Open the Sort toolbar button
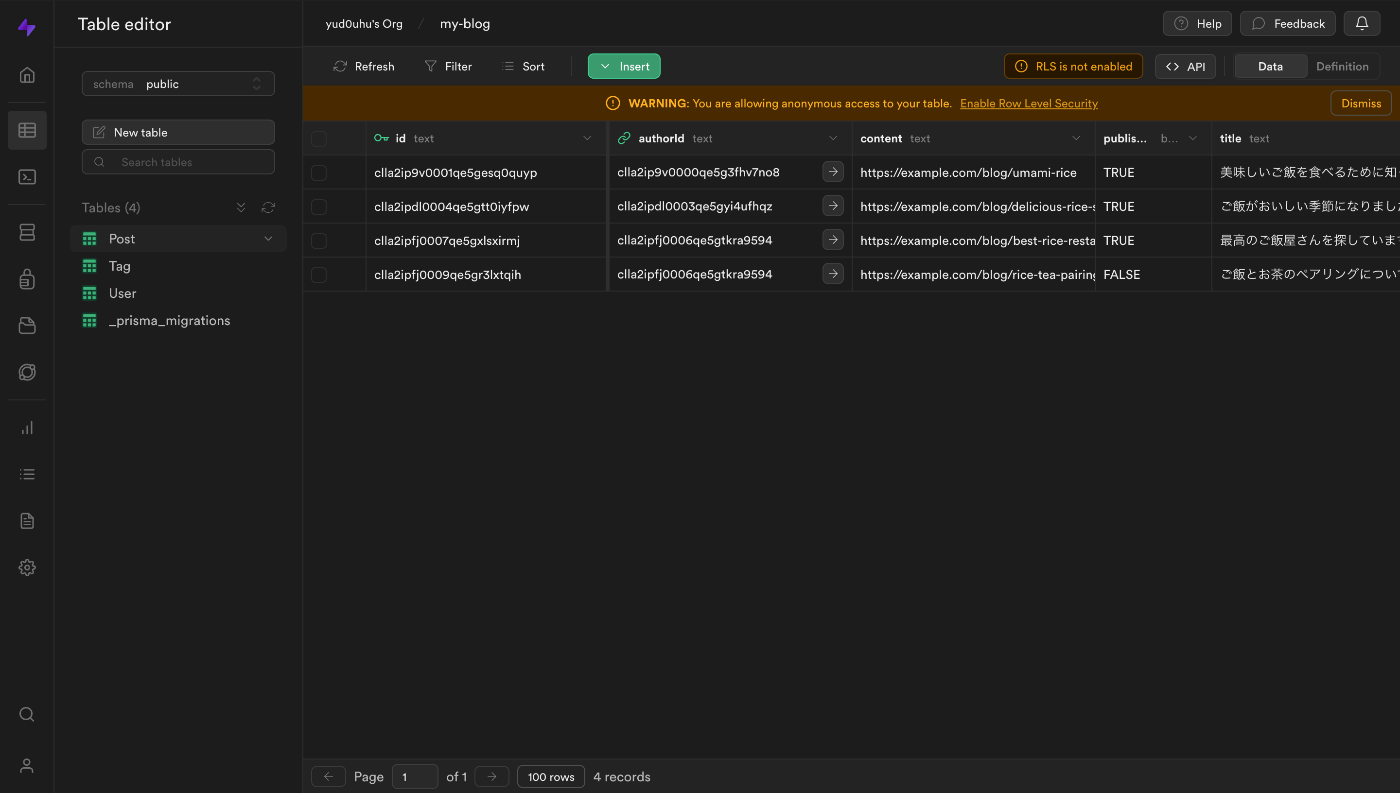This screenshot has height=793, width=1400. click(x=524, y=66)
